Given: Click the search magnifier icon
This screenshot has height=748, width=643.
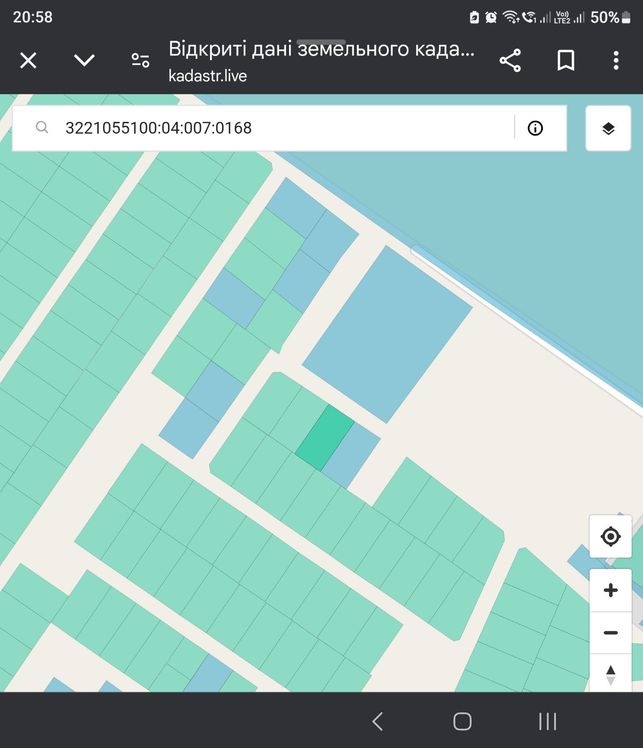Looking at the screenshot, I should pyautogui.click(x=42, y=127).
